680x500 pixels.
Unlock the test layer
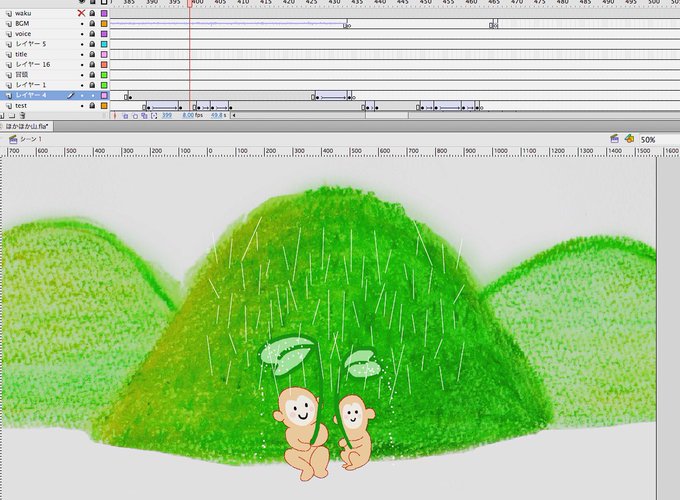pos(92,106)
